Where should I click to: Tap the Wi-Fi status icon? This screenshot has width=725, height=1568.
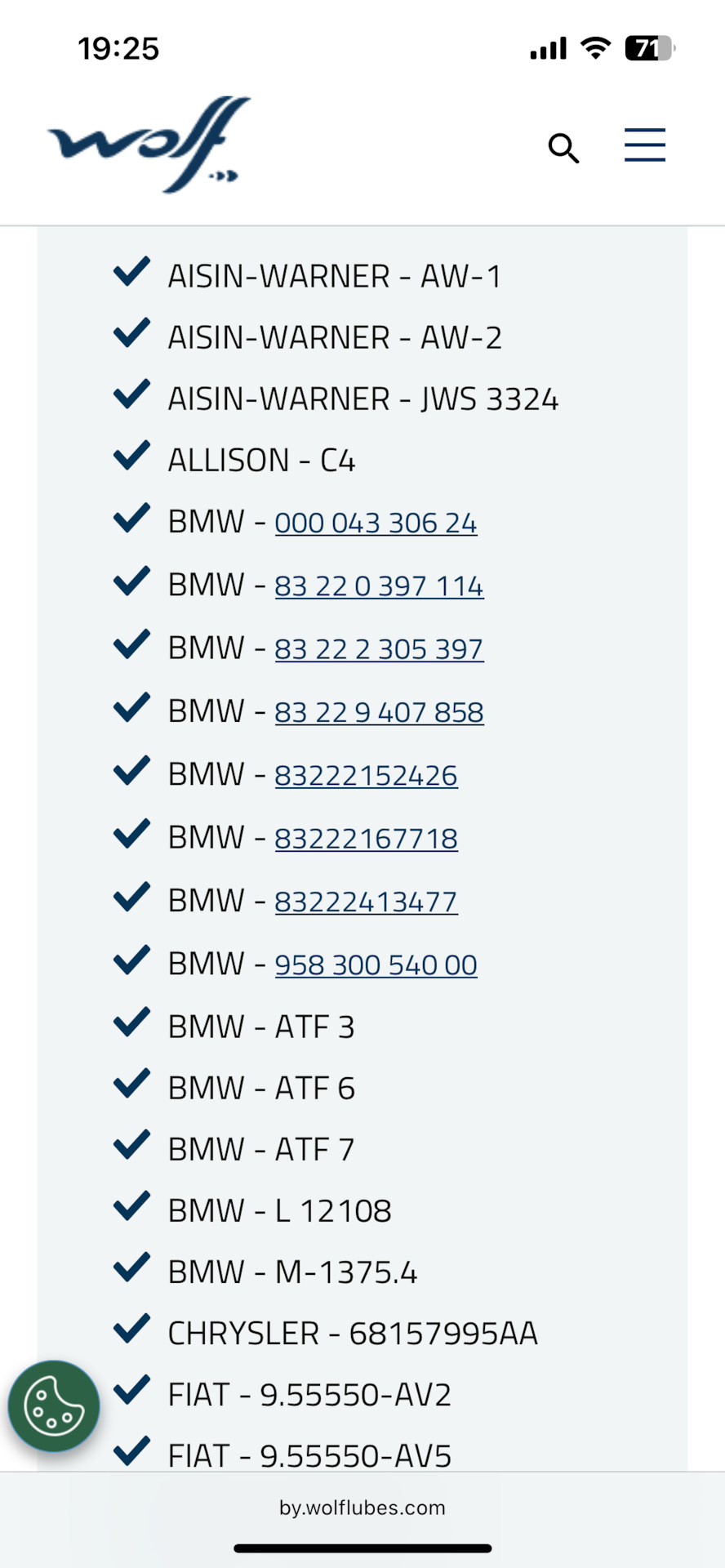click(x=596, y=48)
